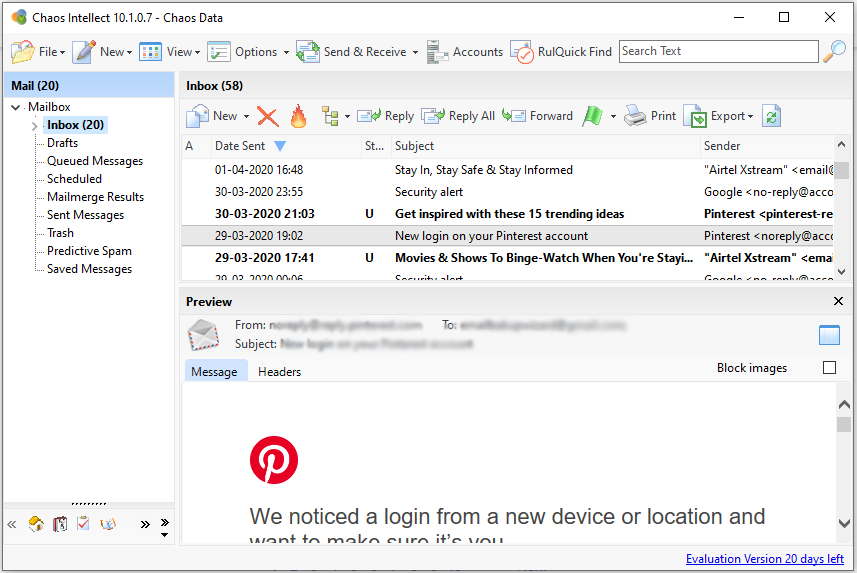The height and width of the screenshot is (573, 857).
Task: Open the File menu
Action: pos(38,52)
